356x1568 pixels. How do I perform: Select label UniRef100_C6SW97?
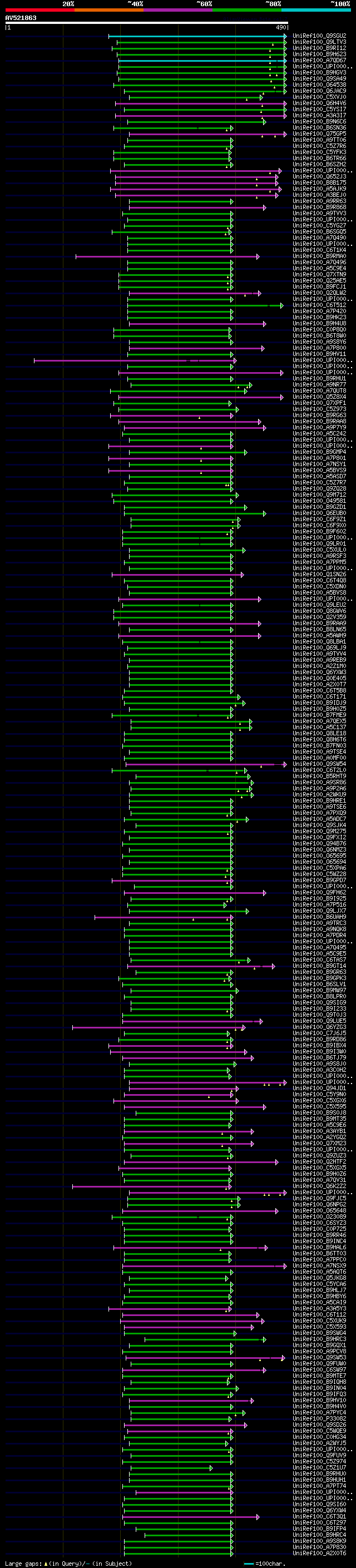[319, 1369]
